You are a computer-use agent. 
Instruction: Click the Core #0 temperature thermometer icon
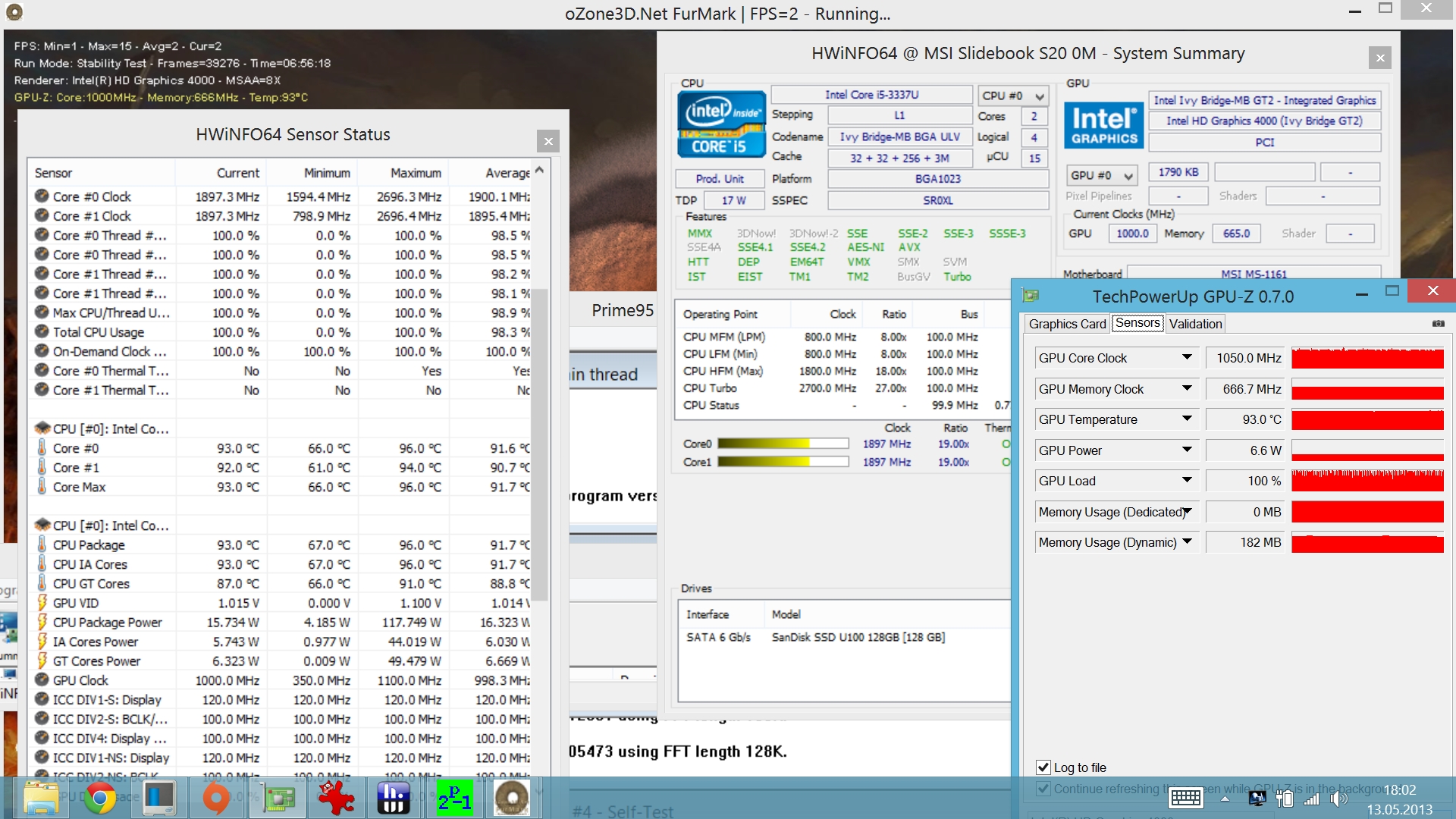point(42,447)
